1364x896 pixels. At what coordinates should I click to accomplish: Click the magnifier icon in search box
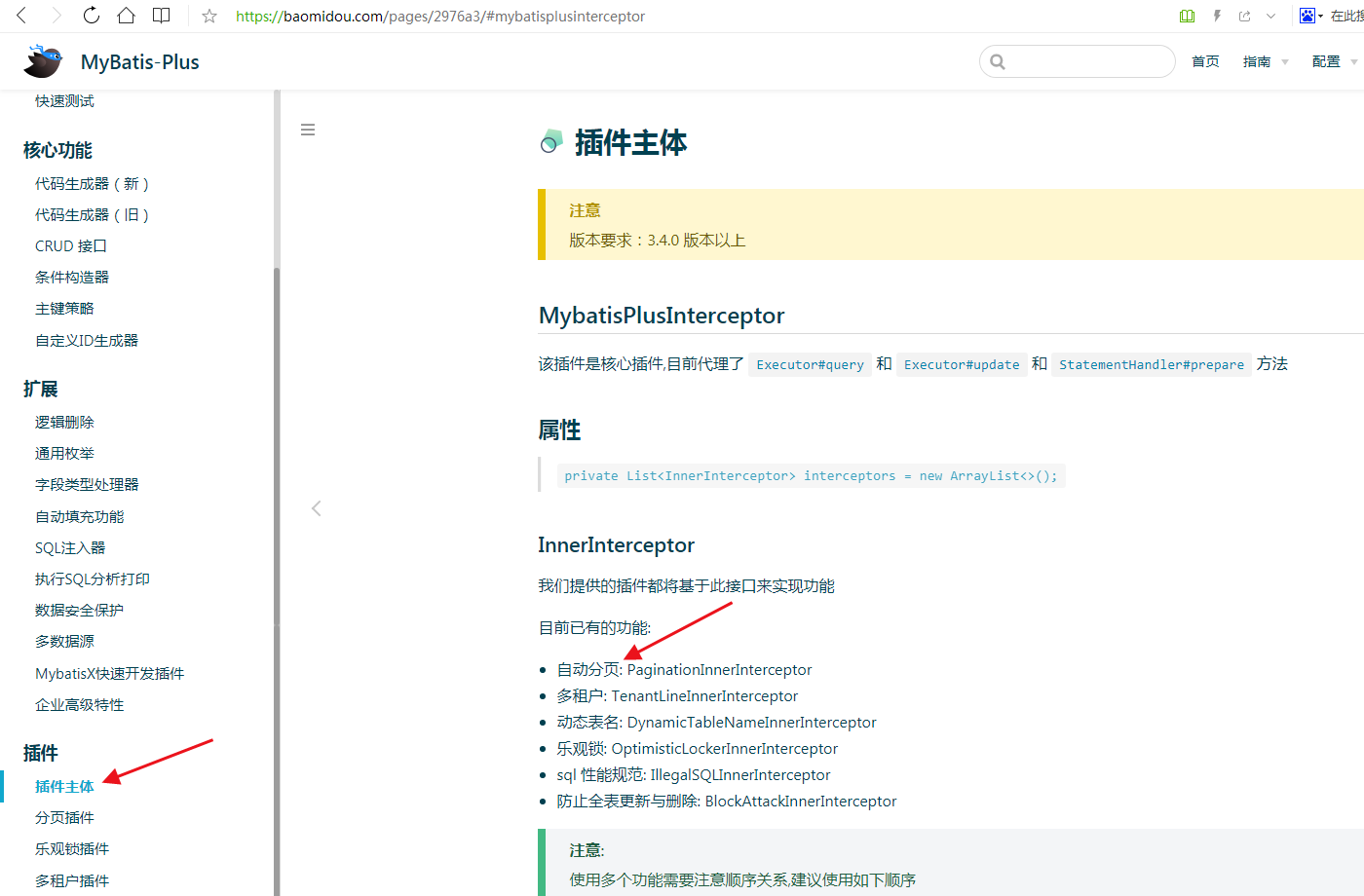coord(998,61)
